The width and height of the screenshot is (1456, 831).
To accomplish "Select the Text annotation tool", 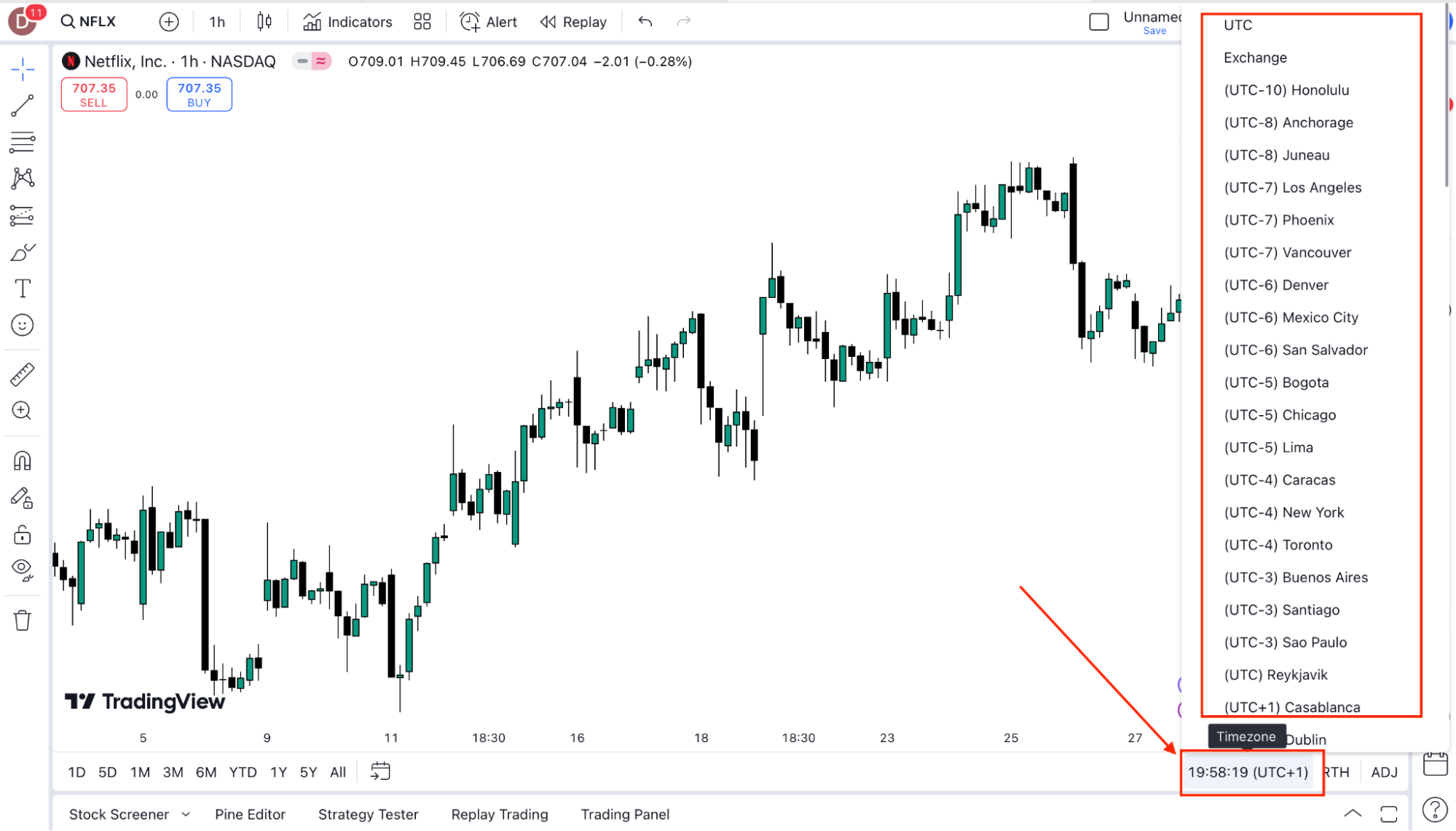I will pos(23,288).
